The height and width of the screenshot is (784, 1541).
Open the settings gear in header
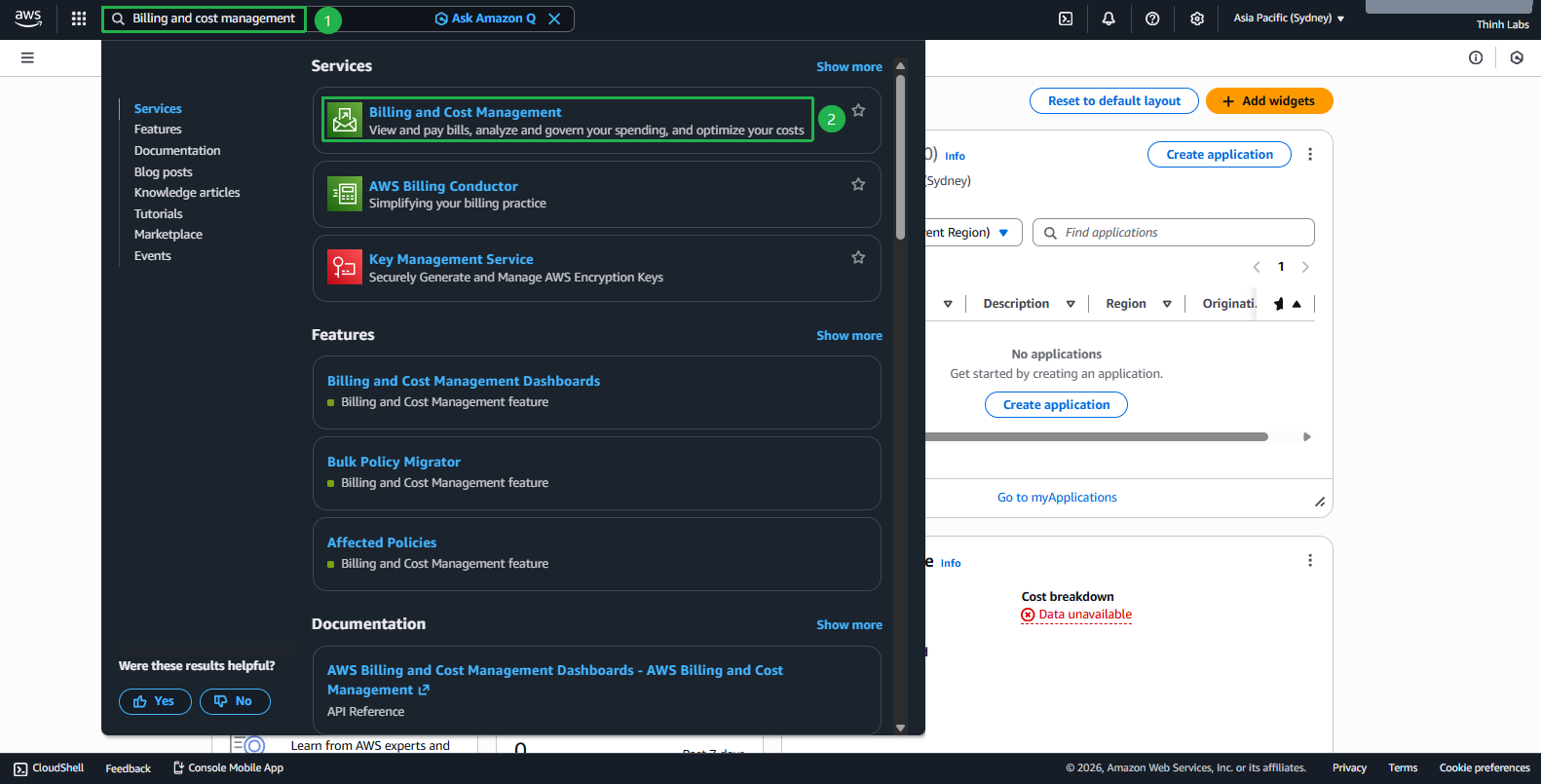coord(1197,19)
